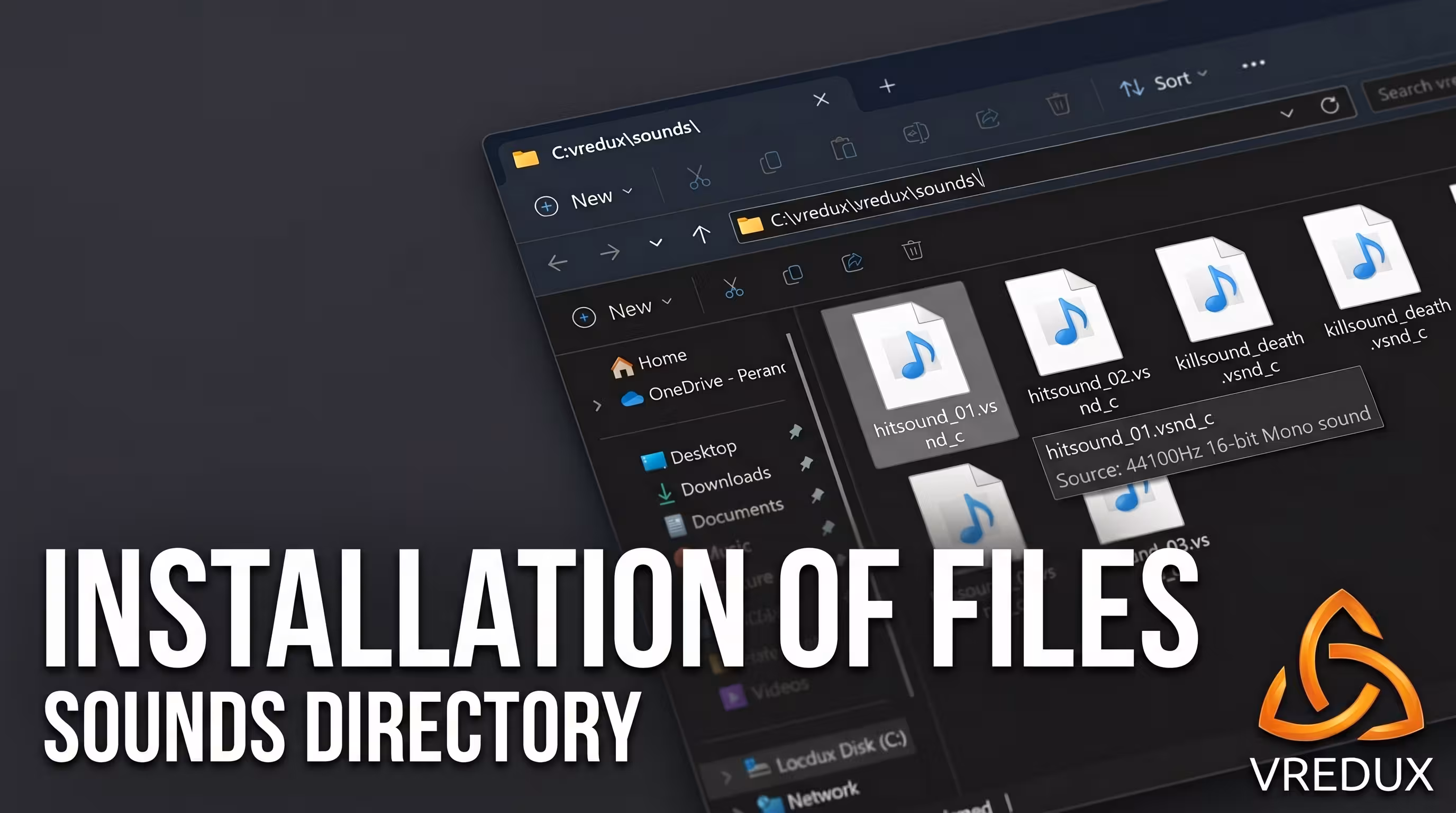The image size is (1456, 813).
Task: Select the hitsound_01.vsnd_c audio file
Action: click(921, 375)
